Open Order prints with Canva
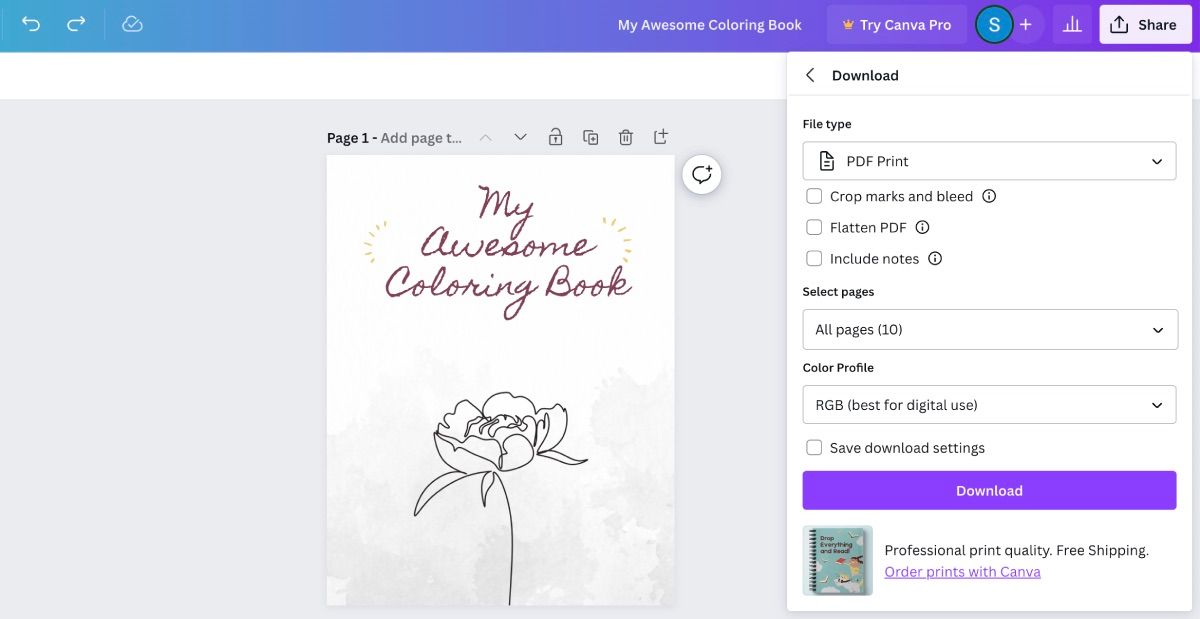1200x619 pixels. pos(962,571)
